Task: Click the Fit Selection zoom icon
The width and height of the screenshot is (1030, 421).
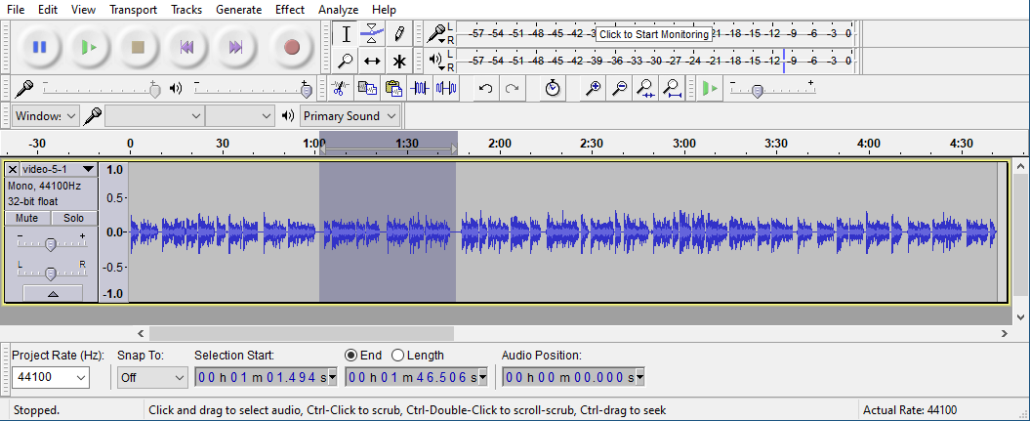Action: (646, 88)
